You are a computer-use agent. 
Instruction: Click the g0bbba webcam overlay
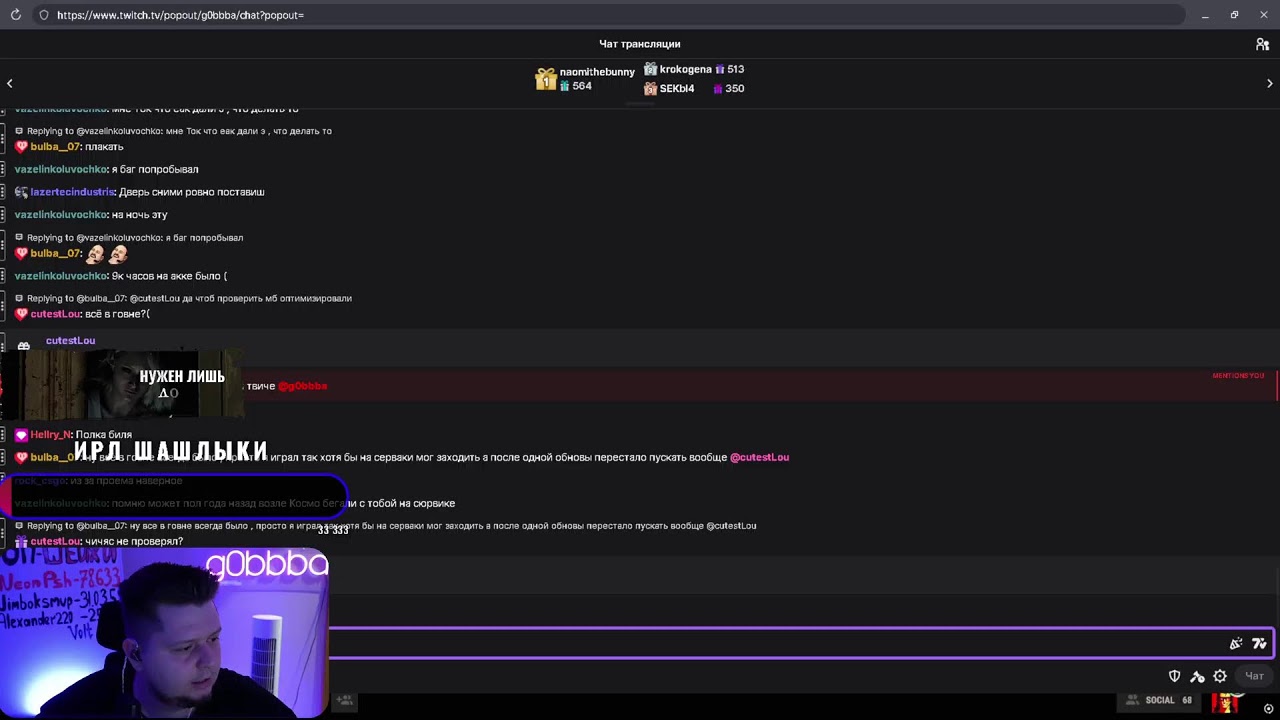(165, 632)
